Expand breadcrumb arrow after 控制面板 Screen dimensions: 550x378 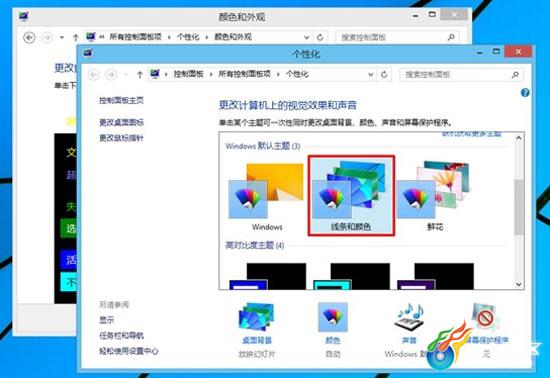(211, 74)
